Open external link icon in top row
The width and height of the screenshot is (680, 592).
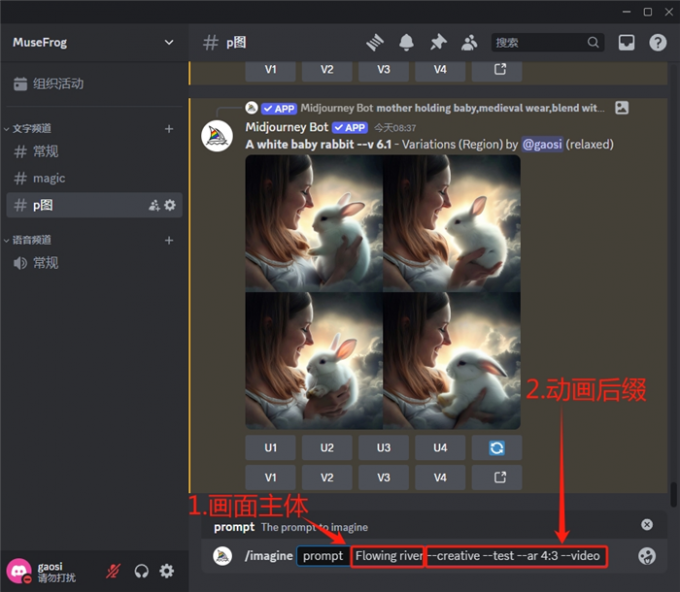(497, 70)
